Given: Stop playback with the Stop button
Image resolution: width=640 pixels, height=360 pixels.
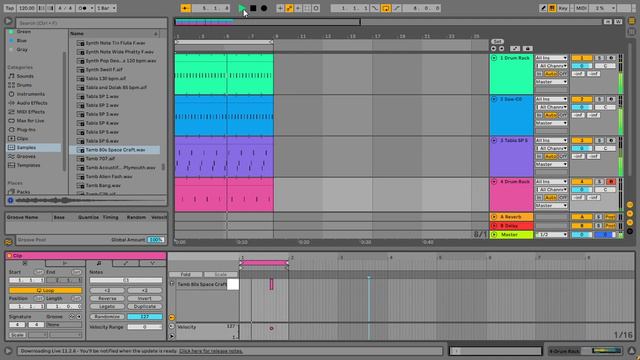Looking at the screenshot, I should click(253, 8).
